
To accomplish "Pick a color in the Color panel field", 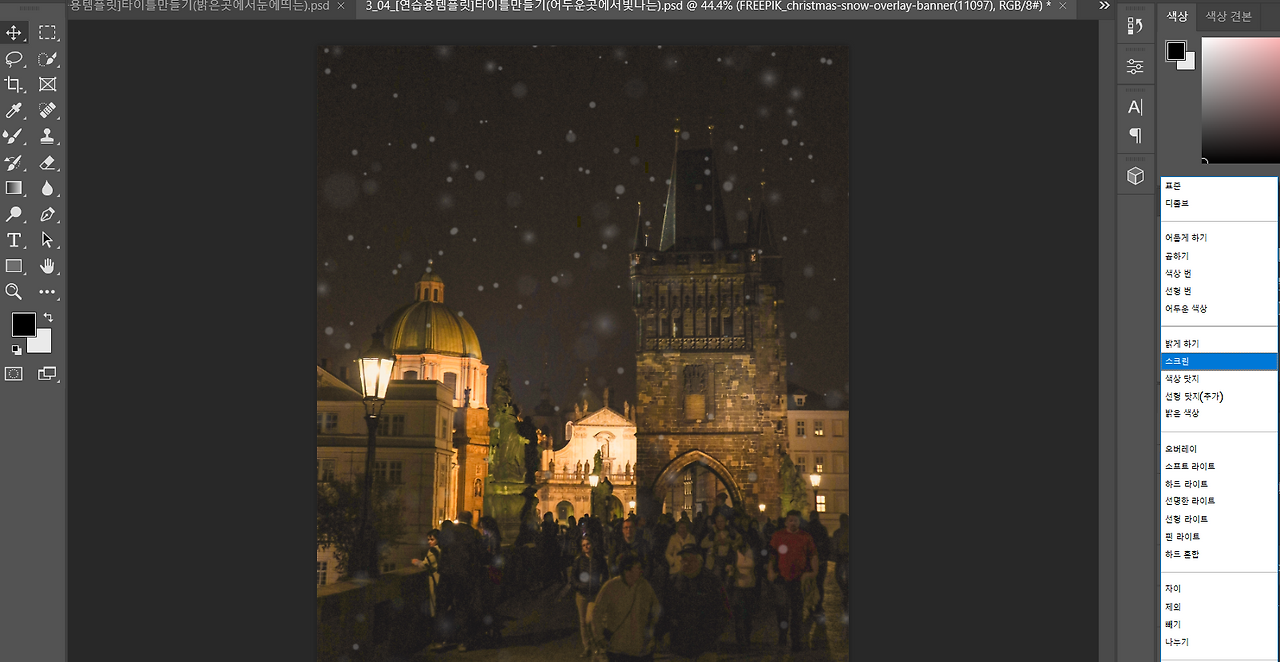I will 1240,99.
